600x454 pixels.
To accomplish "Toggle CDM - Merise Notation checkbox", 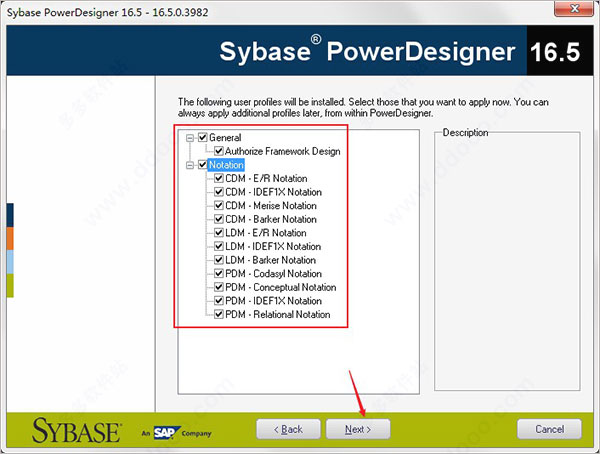I will pos(218,205).
